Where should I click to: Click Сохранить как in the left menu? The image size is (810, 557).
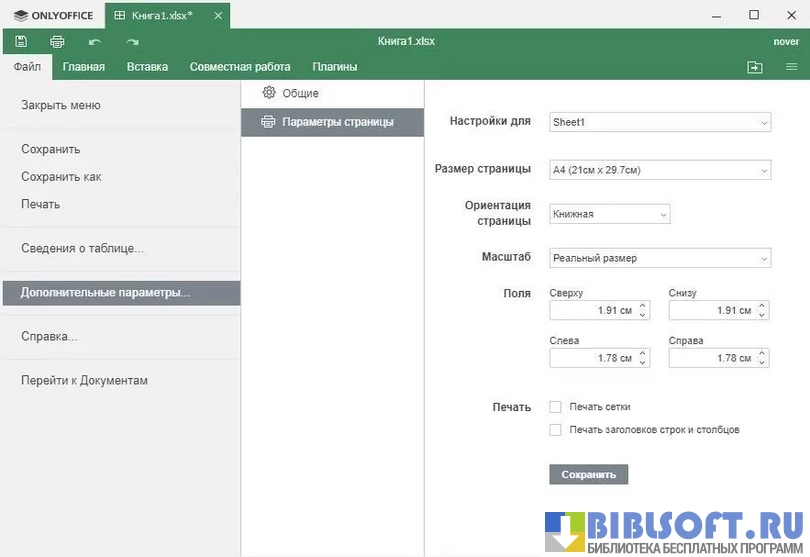coord(61,177)
